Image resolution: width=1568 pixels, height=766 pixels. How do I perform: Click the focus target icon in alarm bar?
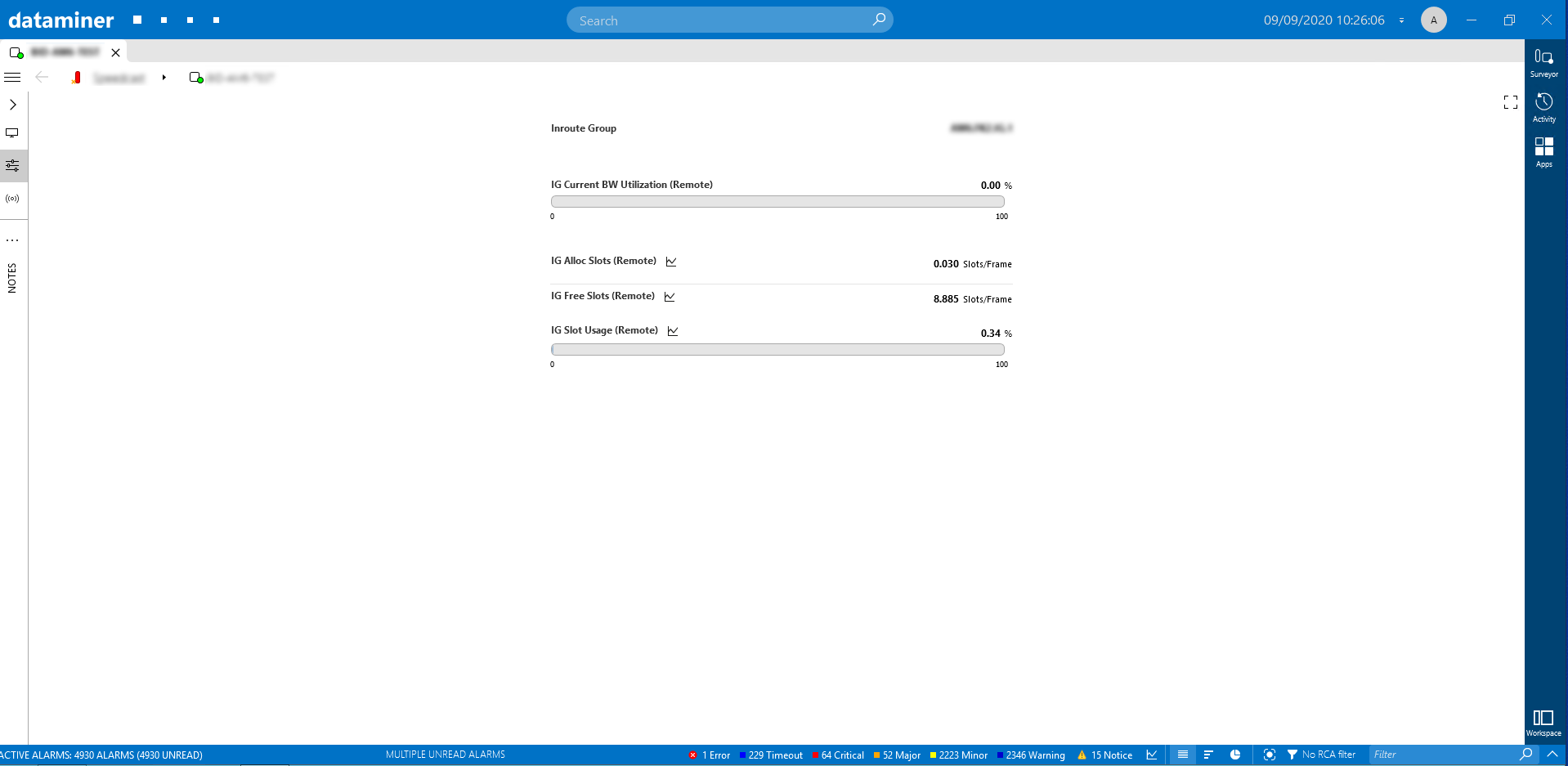pos(1269,755)
